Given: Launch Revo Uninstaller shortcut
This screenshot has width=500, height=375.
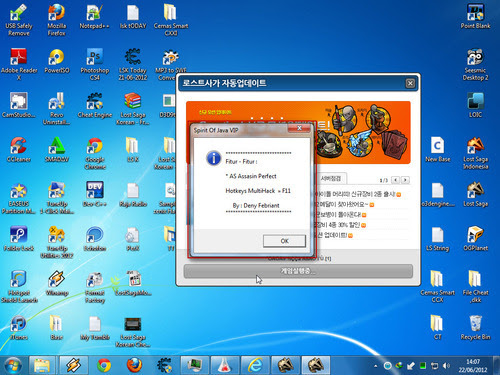Looking at the screenshot, I should pos(56,109).
